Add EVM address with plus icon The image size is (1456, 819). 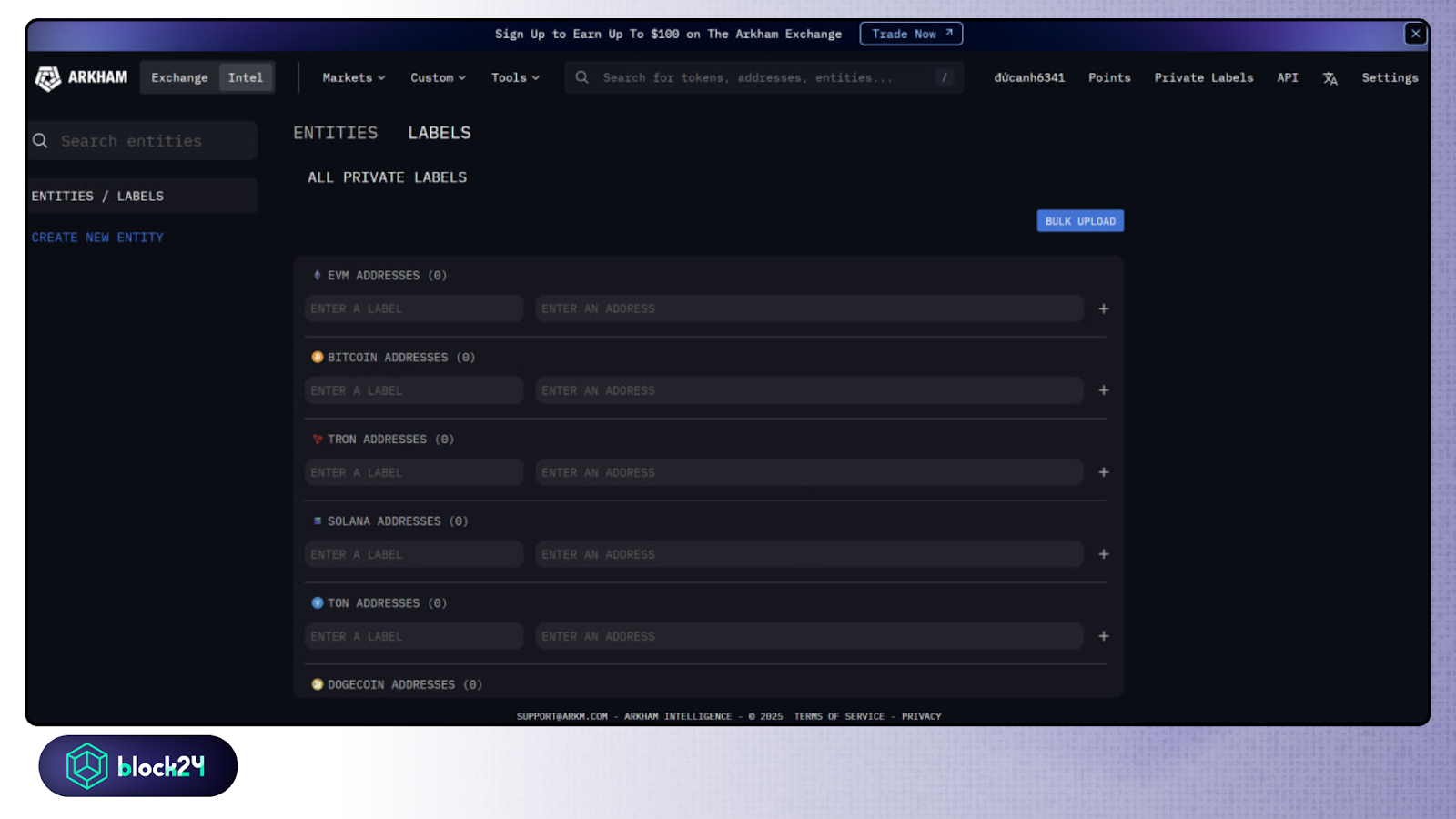1104,308
